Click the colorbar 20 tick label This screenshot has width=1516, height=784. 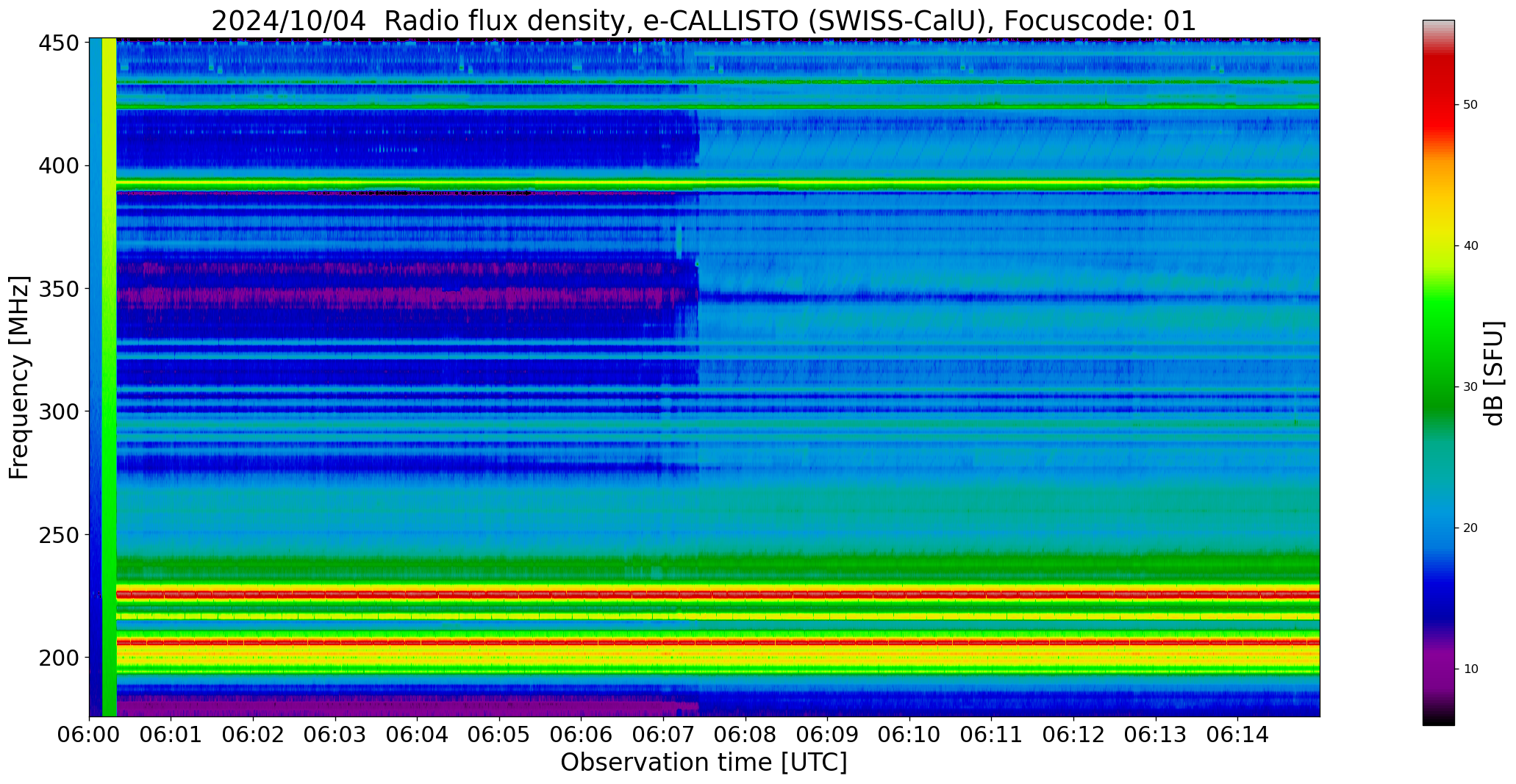(1470, 528)
